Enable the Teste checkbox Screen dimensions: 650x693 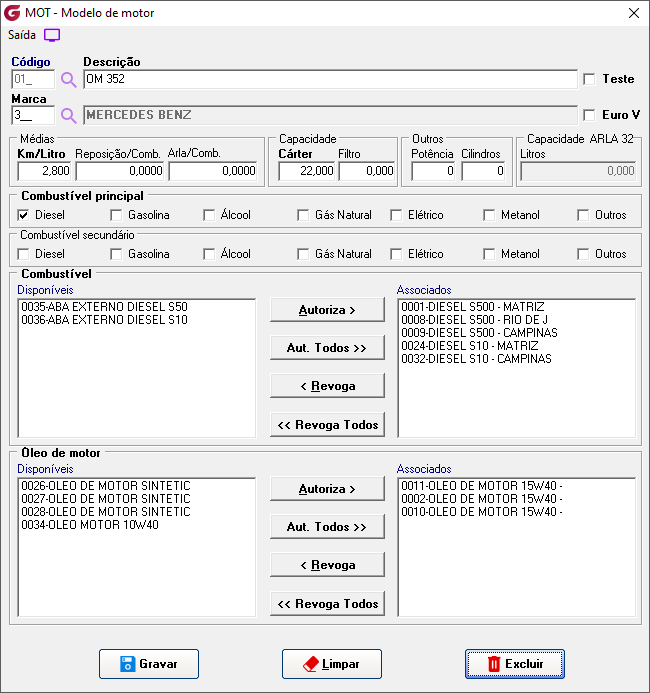[589, 79]
